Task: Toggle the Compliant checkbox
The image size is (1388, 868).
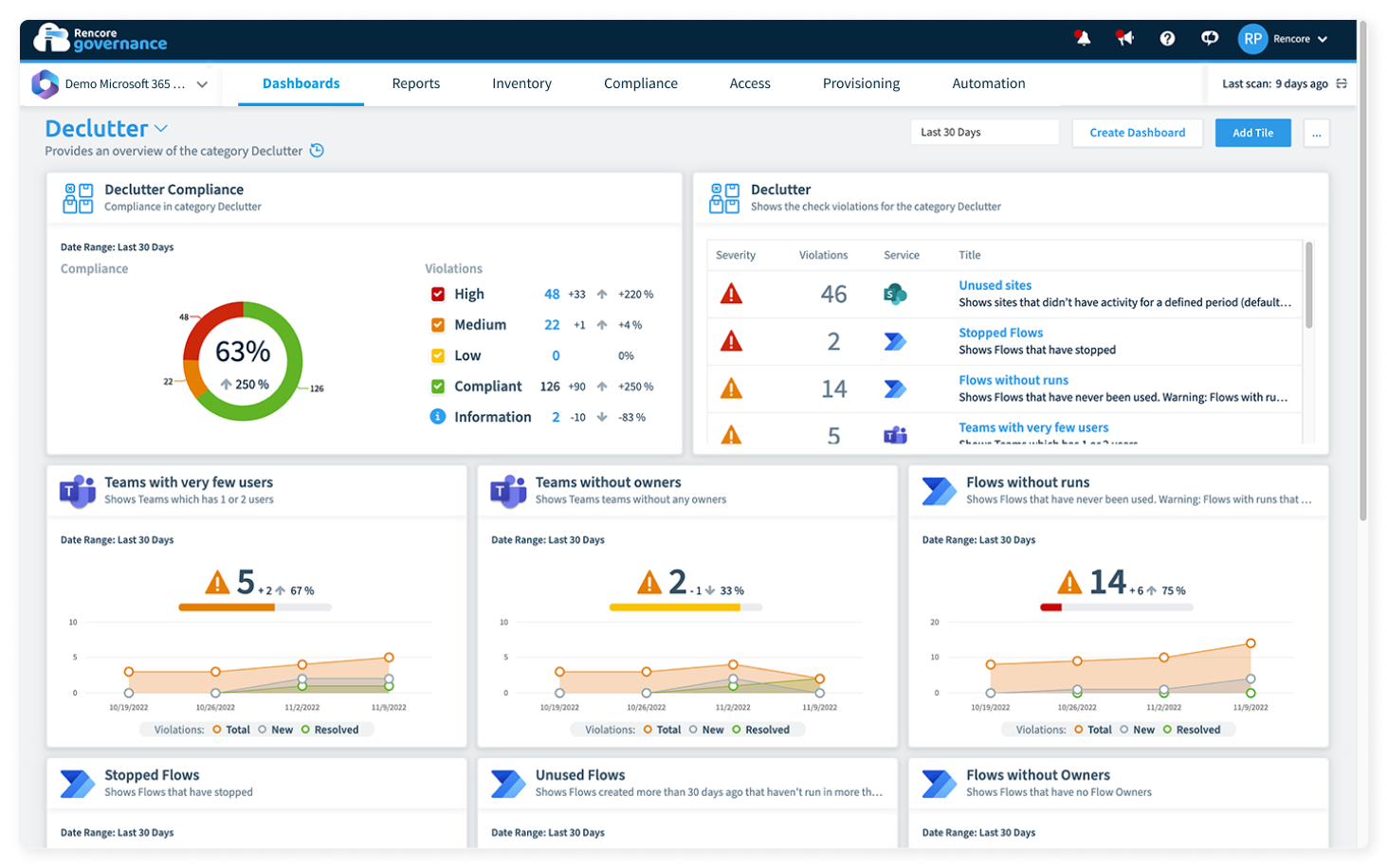Action: point(438,386)
